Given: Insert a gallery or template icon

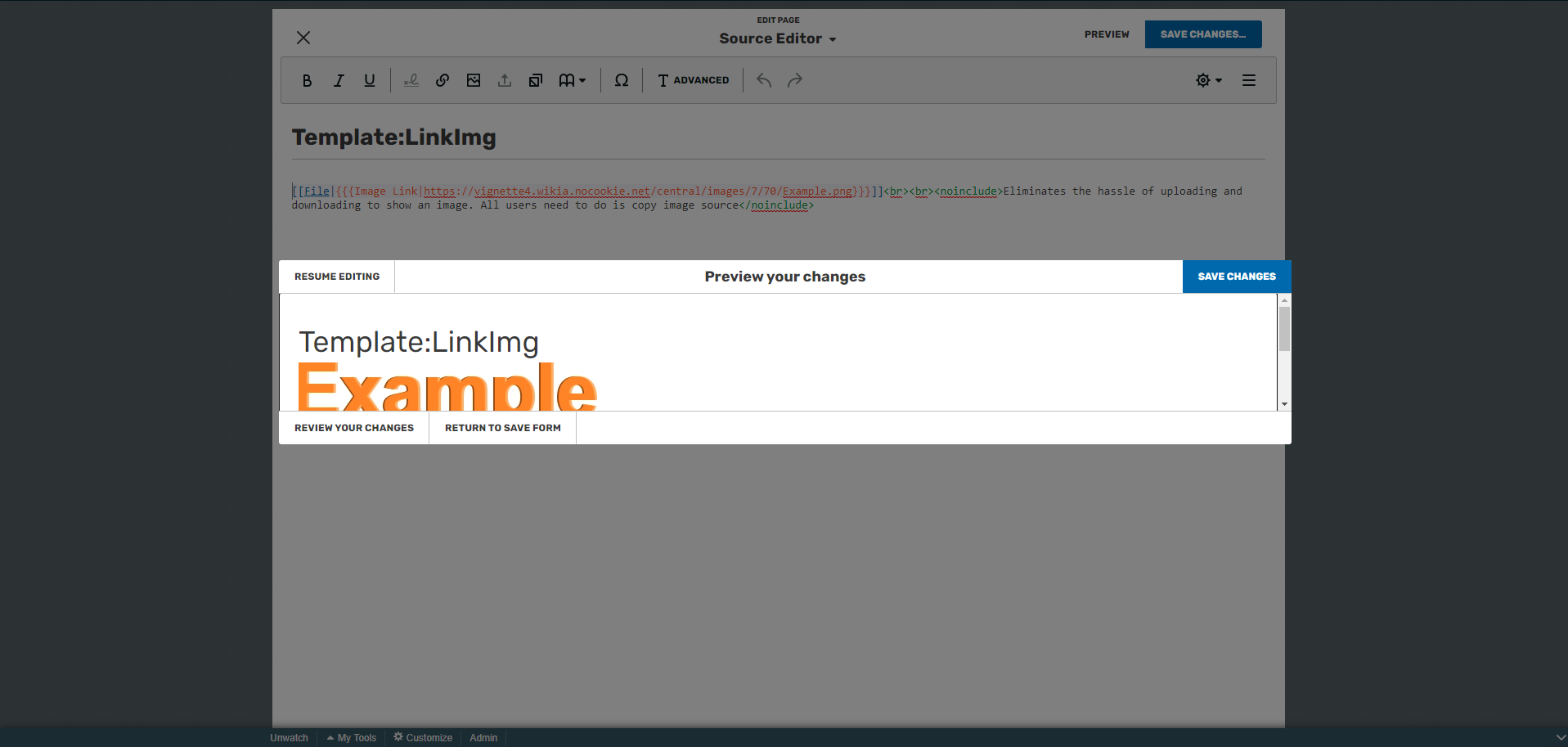Looking at the screenshot, I should pos(536,80).
